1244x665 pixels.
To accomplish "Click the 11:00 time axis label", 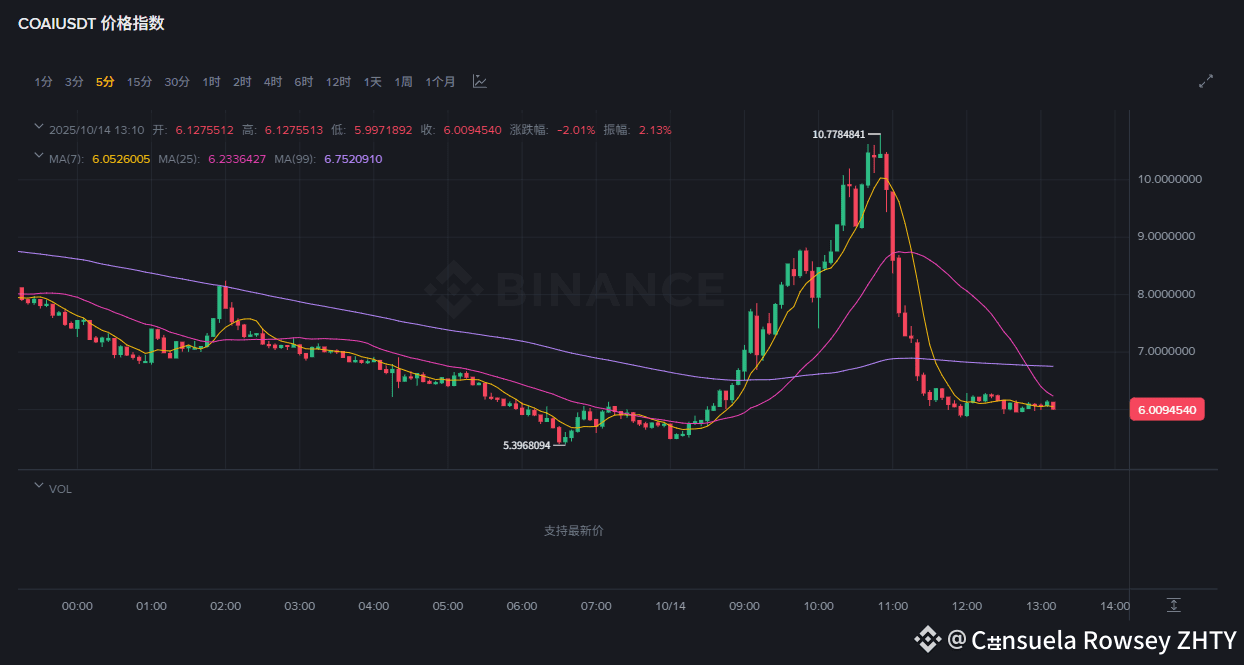I will [x=893, y=606].
